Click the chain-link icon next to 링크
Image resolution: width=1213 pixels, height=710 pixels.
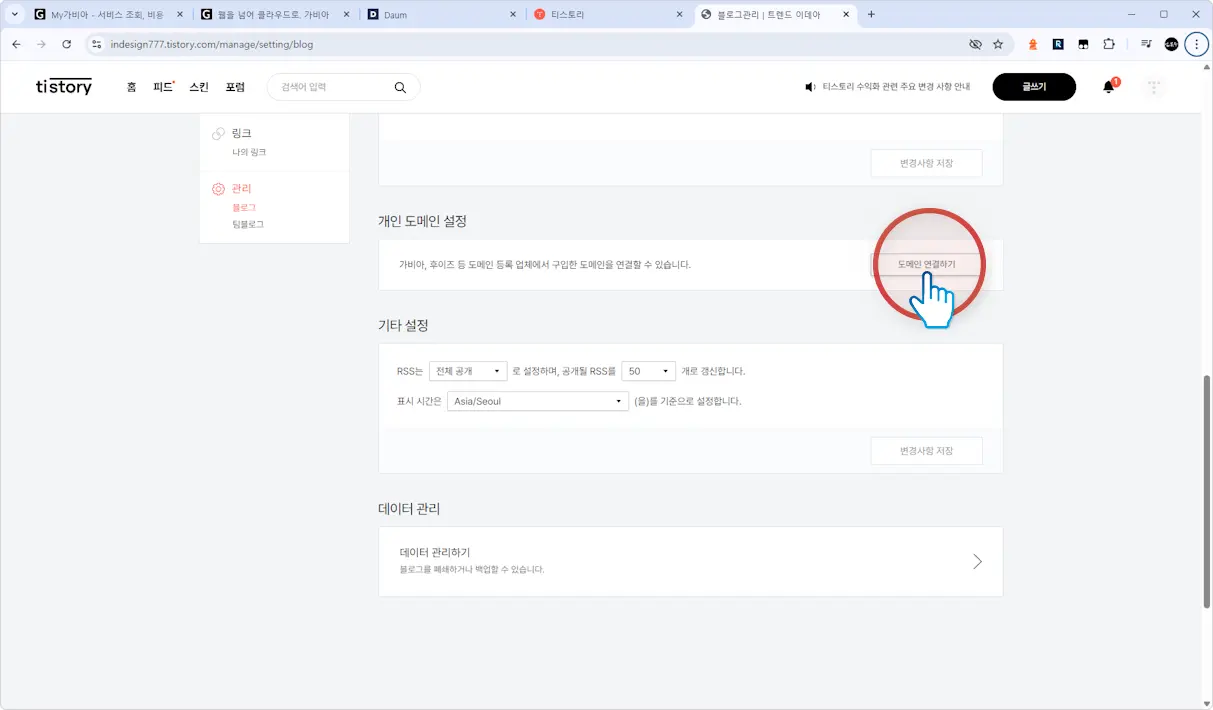coord(218,132)
